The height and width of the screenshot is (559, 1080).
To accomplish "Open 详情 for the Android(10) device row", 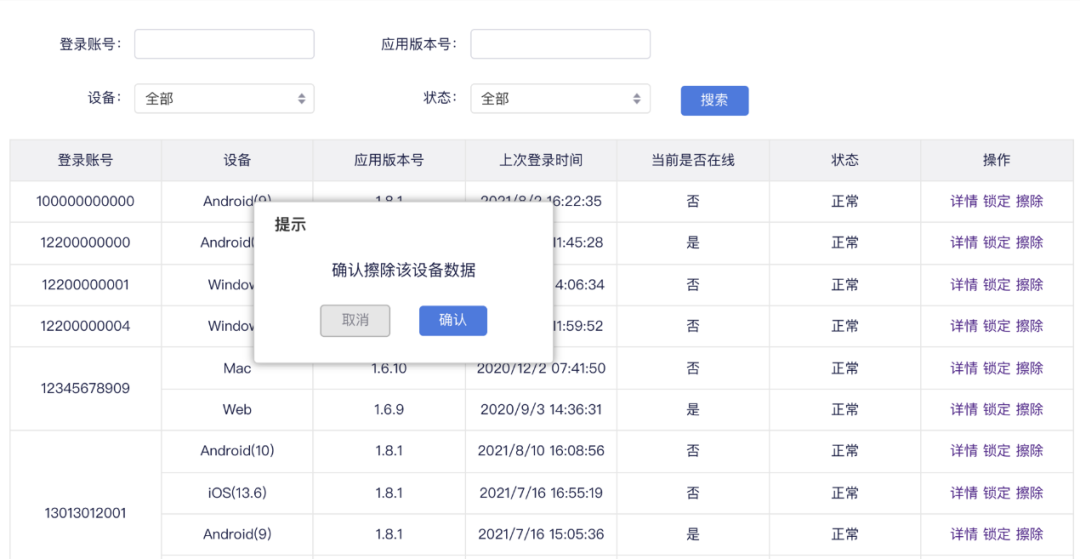I will pyautogui.click(x=964, y=451).
